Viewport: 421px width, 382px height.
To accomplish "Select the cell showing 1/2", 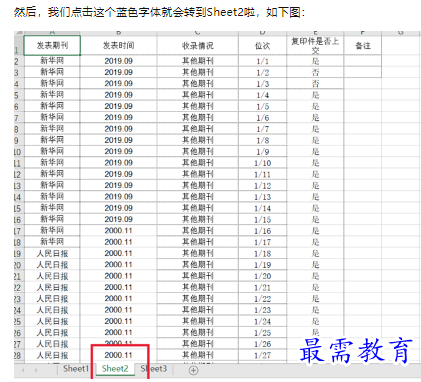I will [x=262, y=72].
